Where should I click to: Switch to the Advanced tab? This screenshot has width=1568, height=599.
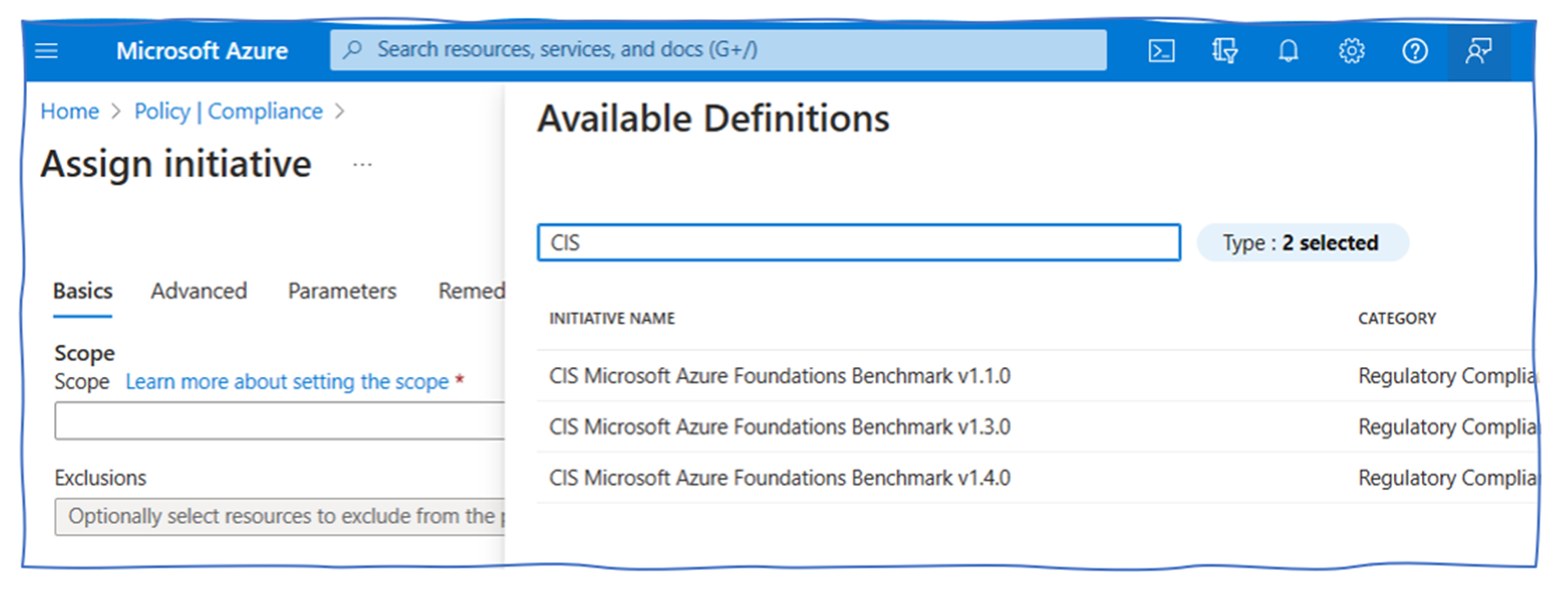[x=198, y=290]
